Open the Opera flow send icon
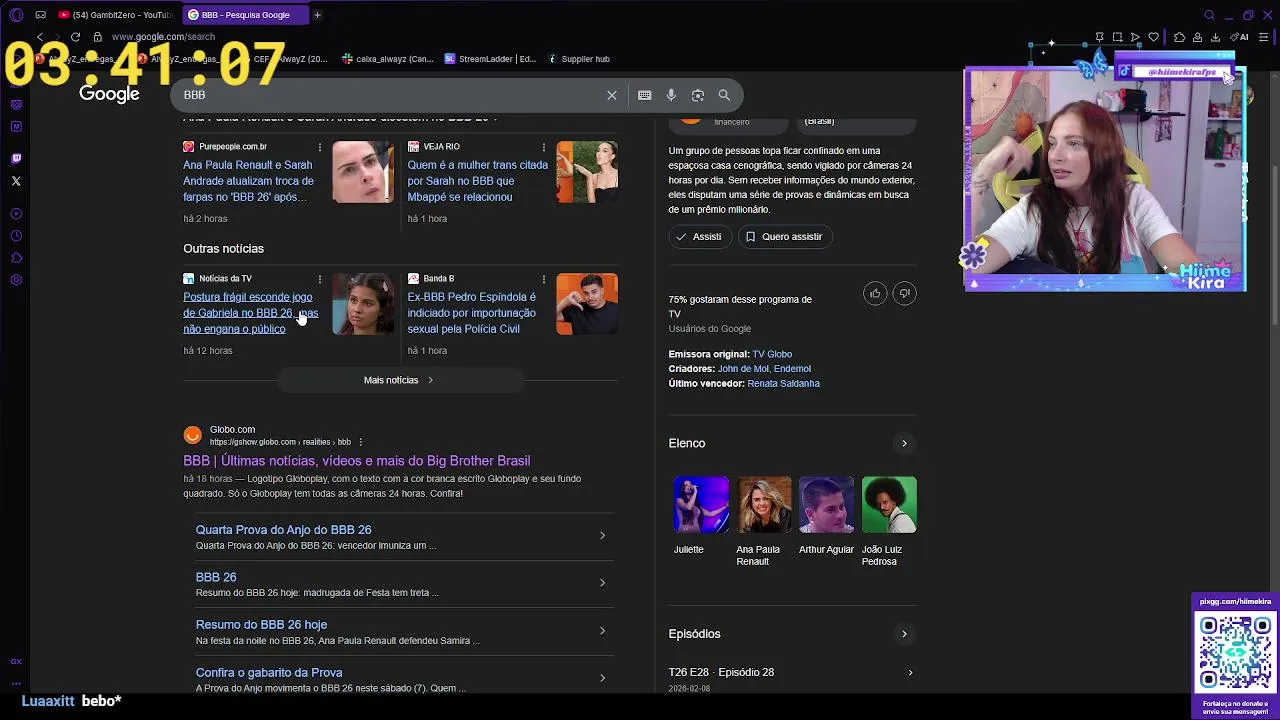Screen dimensions: 1280x720 [x=1135, y=37]
